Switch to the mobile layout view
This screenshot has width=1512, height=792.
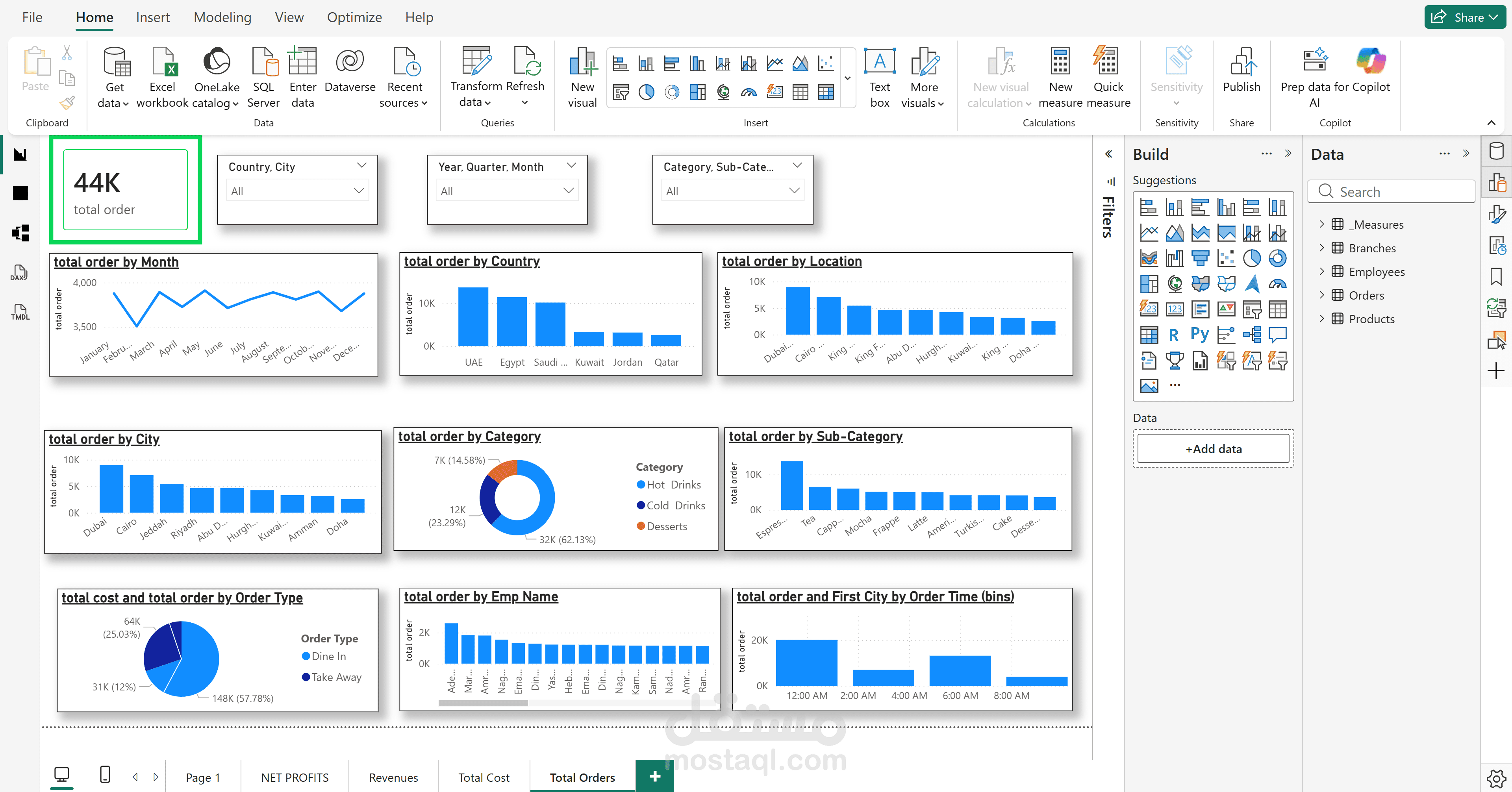(x=105, y=774)
